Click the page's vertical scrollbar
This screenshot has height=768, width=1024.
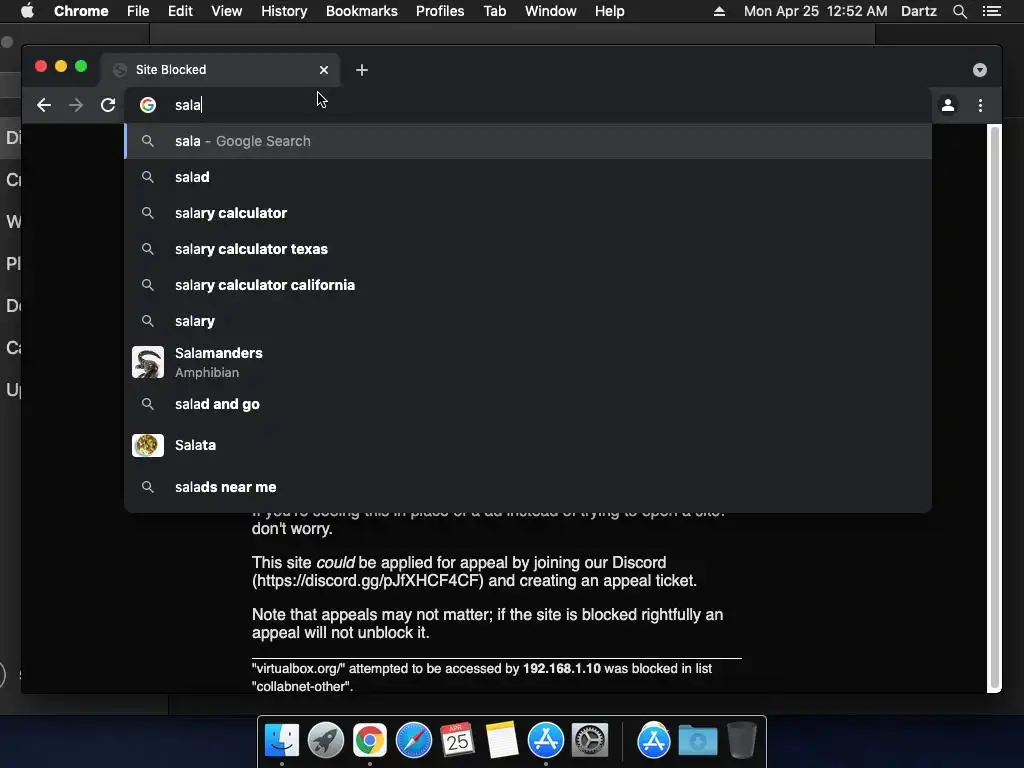pos(995,408)
